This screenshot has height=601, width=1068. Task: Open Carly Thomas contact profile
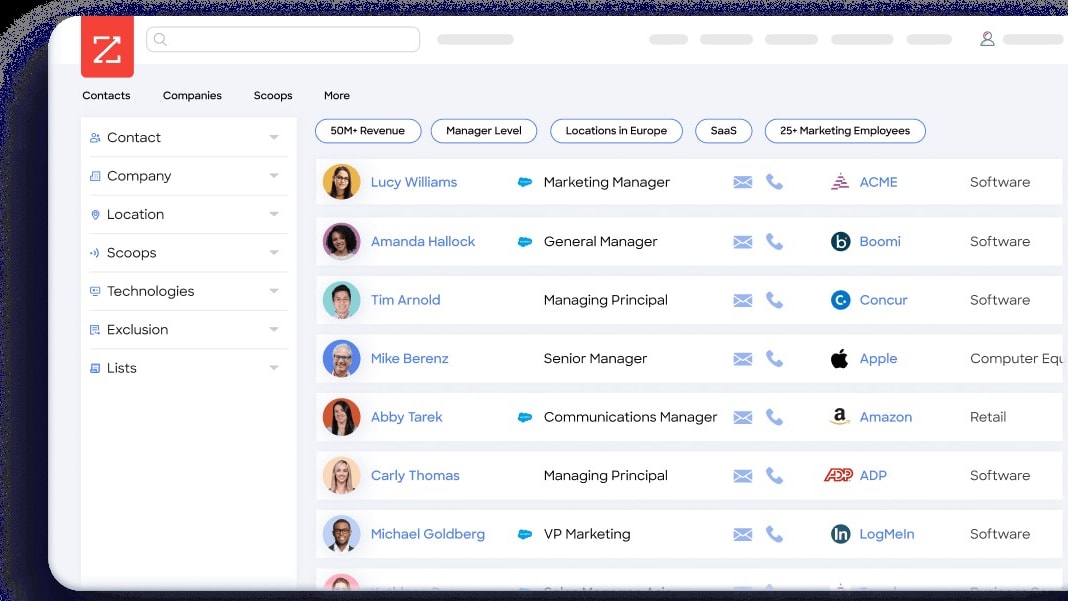415,476
